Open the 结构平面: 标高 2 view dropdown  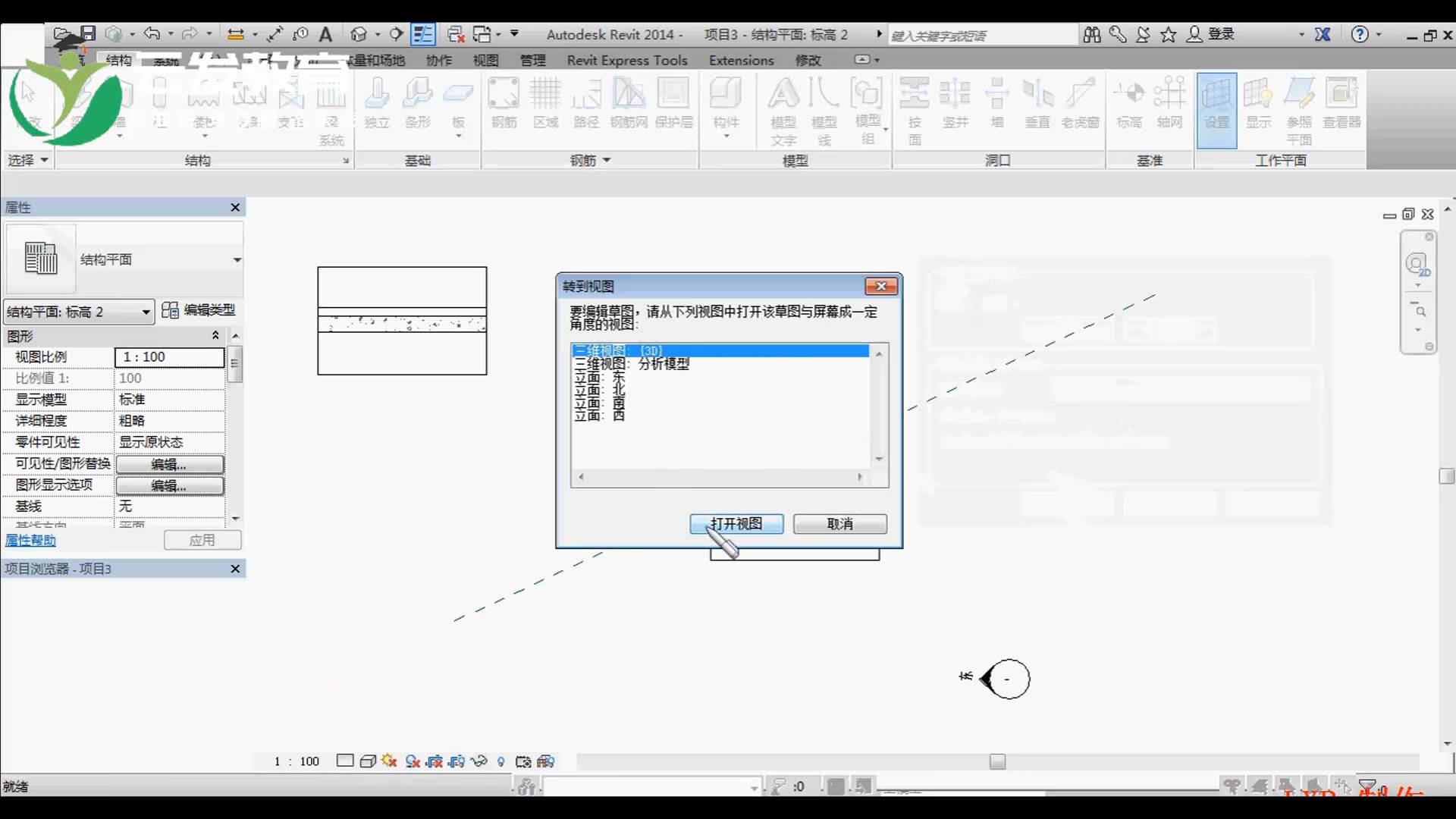tap(146, 312)
